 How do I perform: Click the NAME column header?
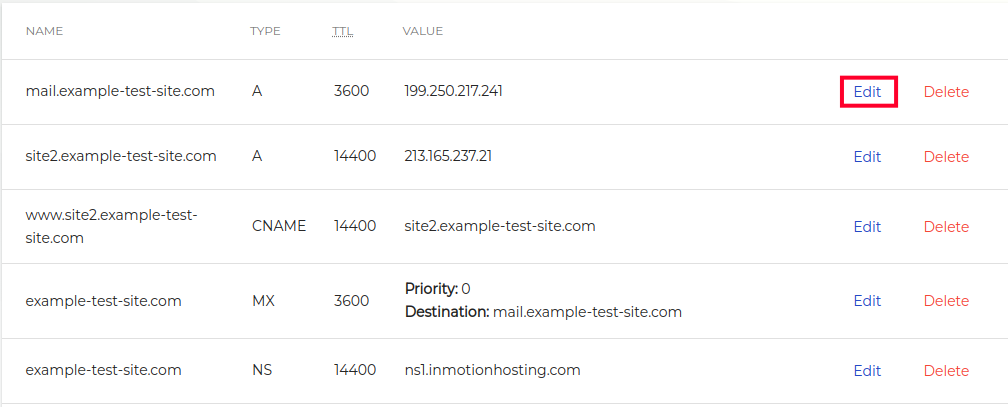(44, 31)
